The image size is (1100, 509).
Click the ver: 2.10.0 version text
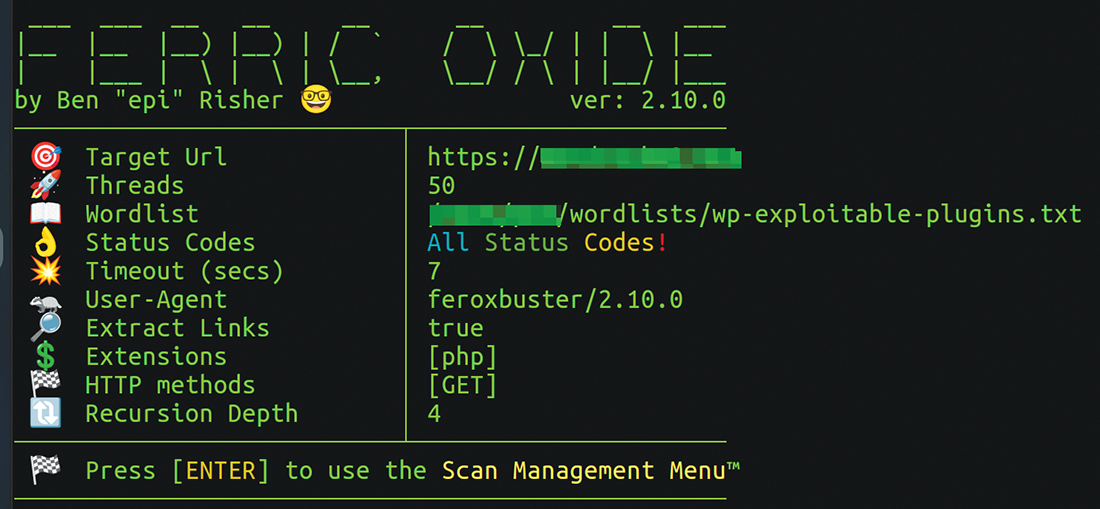click(x=648, y=101)
